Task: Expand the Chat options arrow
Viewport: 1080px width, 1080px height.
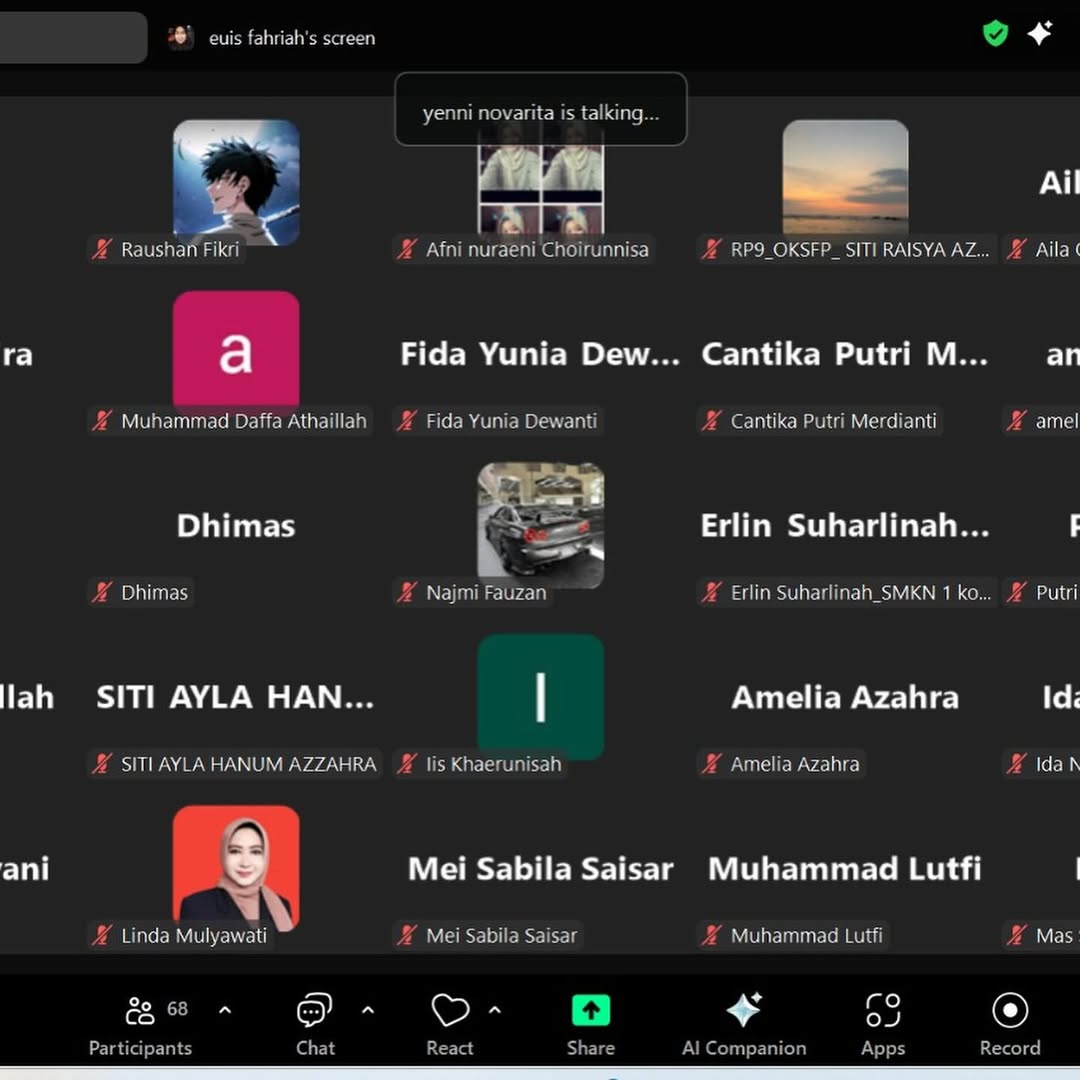Action: [367, 1010]
